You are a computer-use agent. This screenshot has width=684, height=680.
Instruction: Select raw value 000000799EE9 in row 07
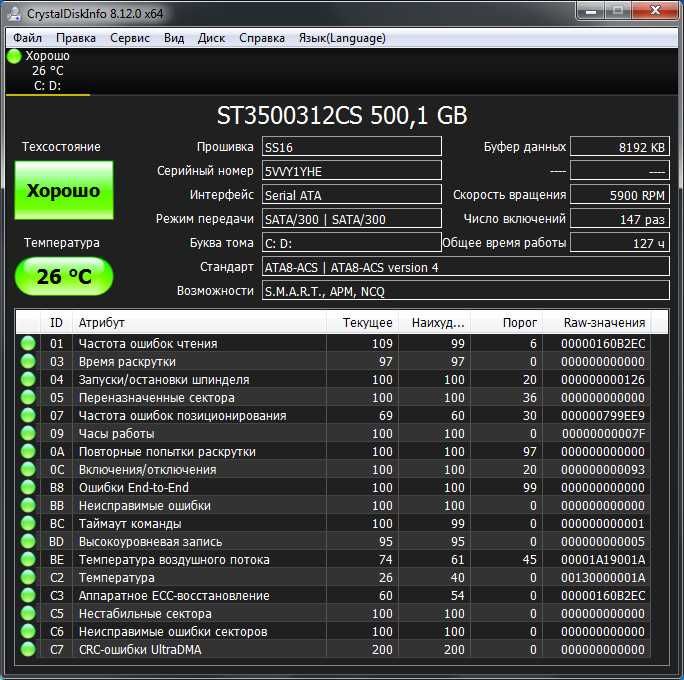pyautogui.click(x=603, y=416)
